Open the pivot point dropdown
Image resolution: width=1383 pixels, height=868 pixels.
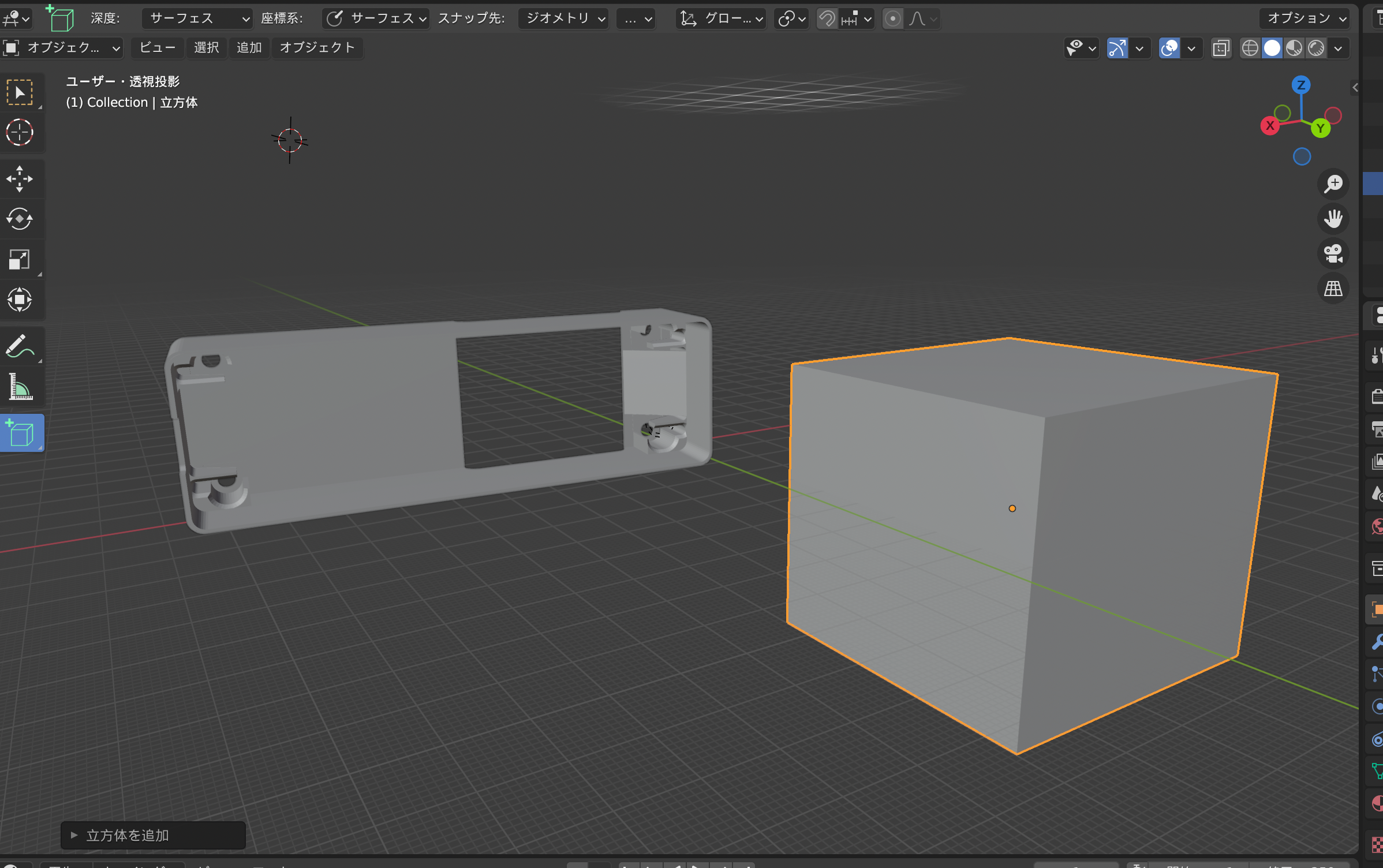[791, 18]
